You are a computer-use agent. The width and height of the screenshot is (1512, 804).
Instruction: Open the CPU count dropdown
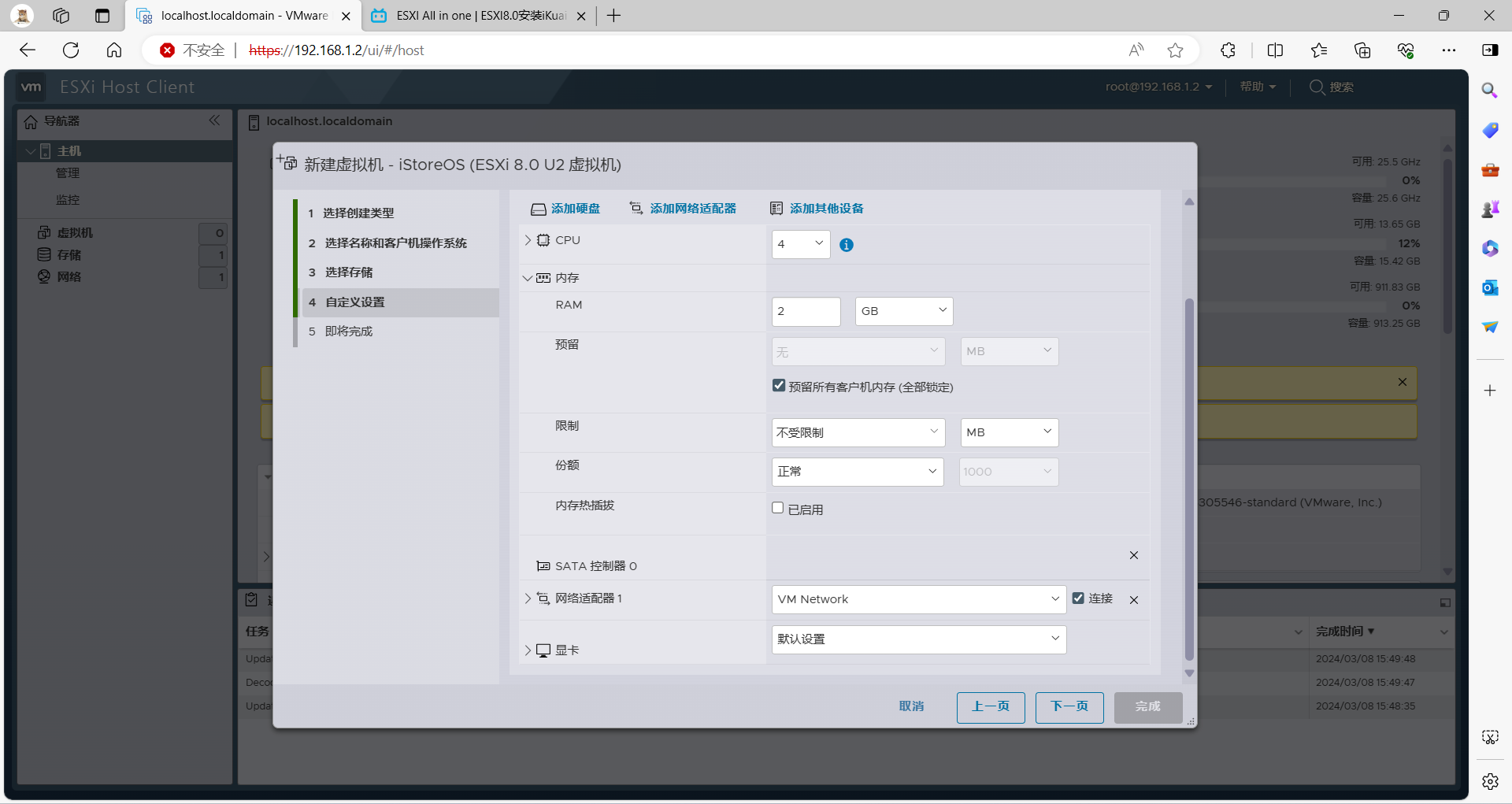tap(801, 244)
